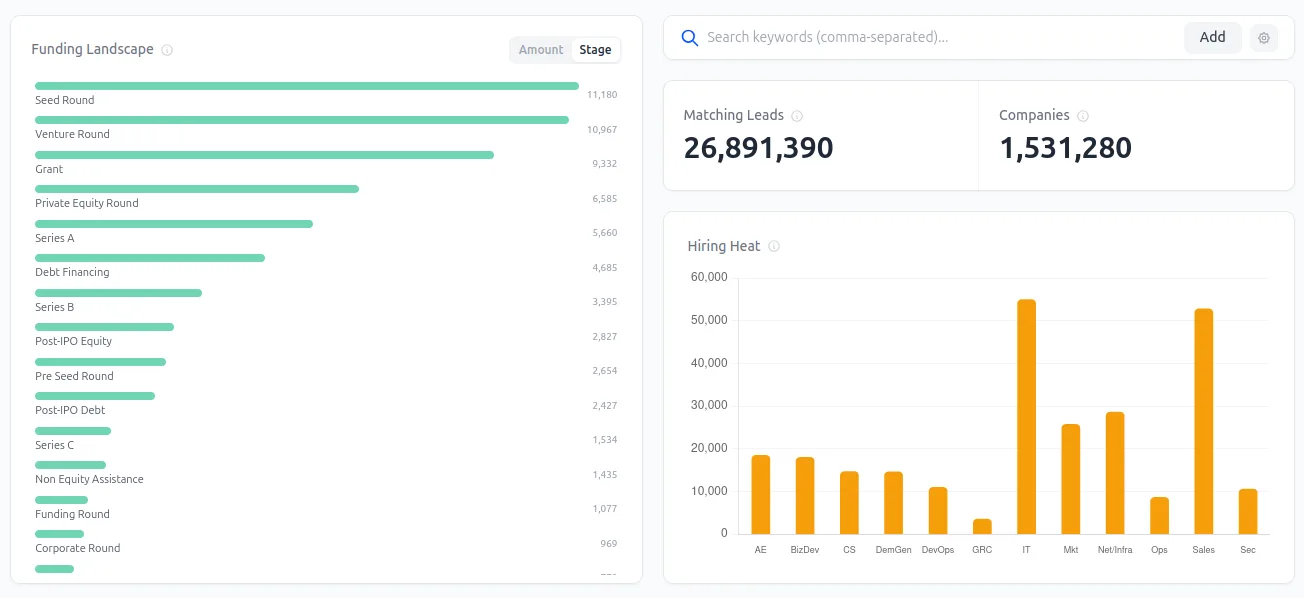The image size is (1304, 598).
Task: Switch Funding Landscape to Amount view
Action: tap(541, 50)
